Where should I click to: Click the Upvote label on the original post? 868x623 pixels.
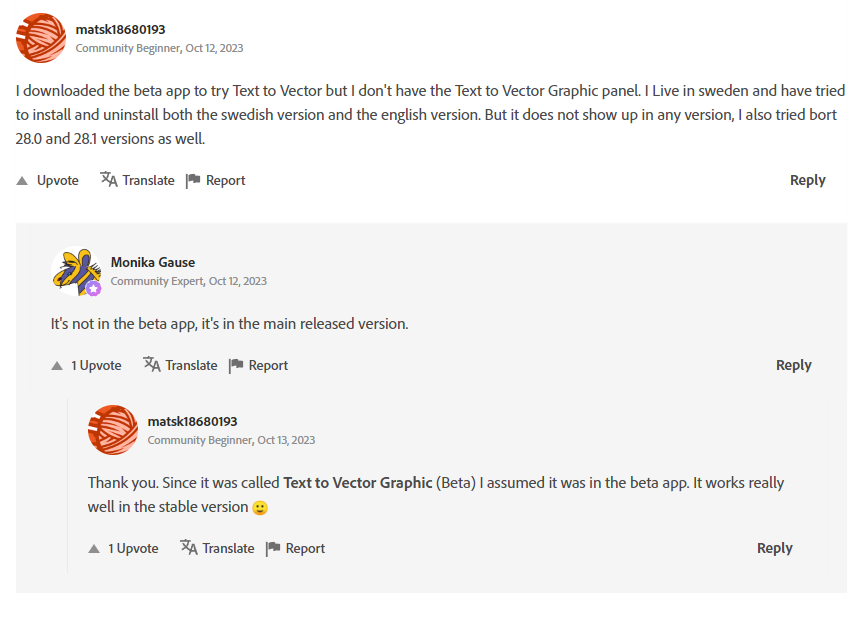coord(58,181)
